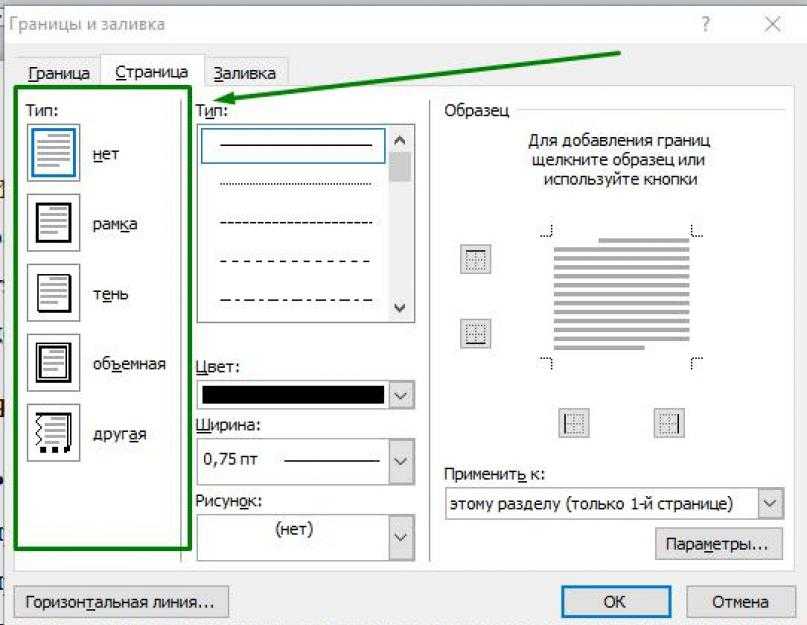Viewport: 807px width, 625px height.
Task: Switch to the Страница tab
Action: pos(152,72)
